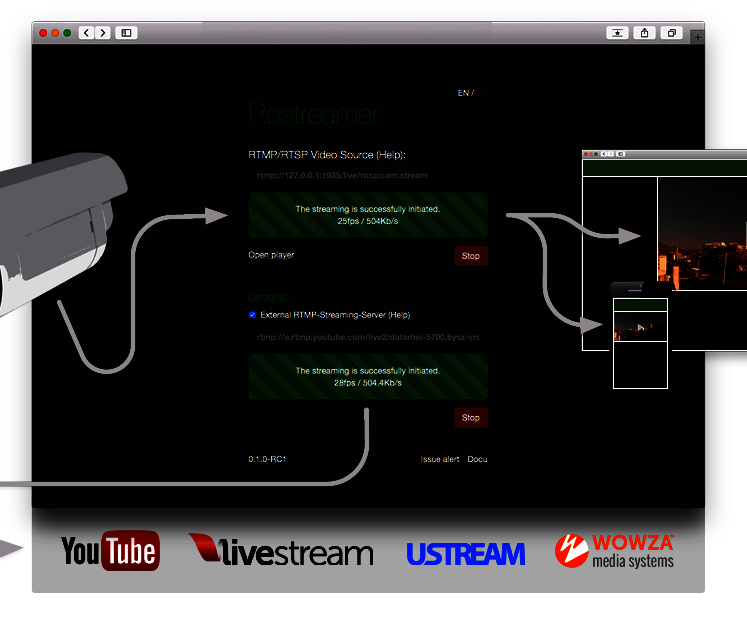Click the Share icon in the toolbar
The image size is (747, 623).
click(645, 33)
